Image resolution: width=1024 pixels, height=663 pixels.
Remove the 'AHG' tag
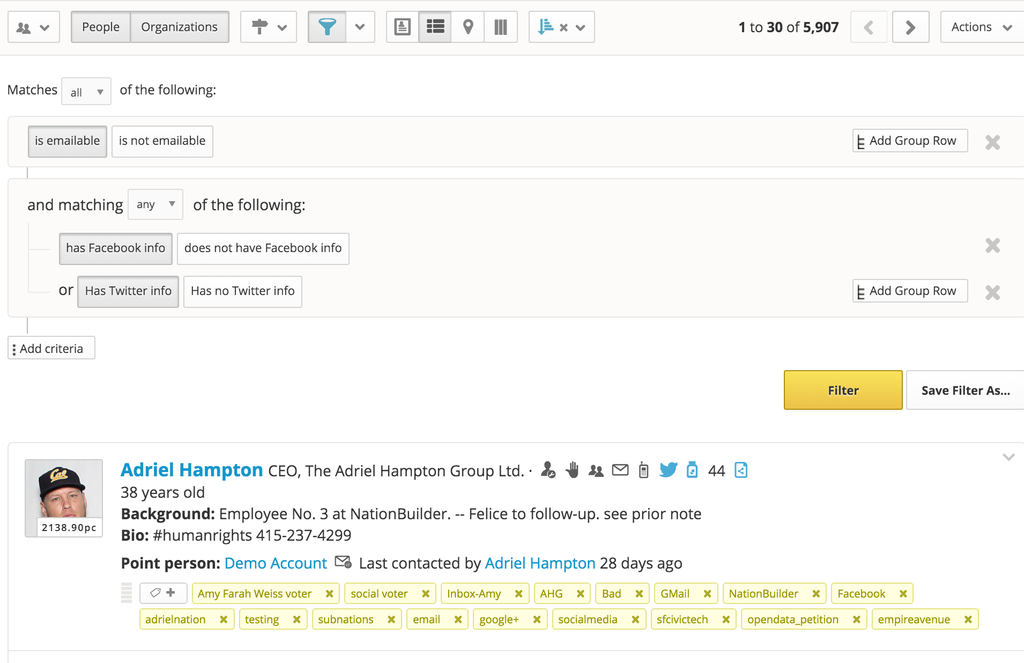pos(580,594)
